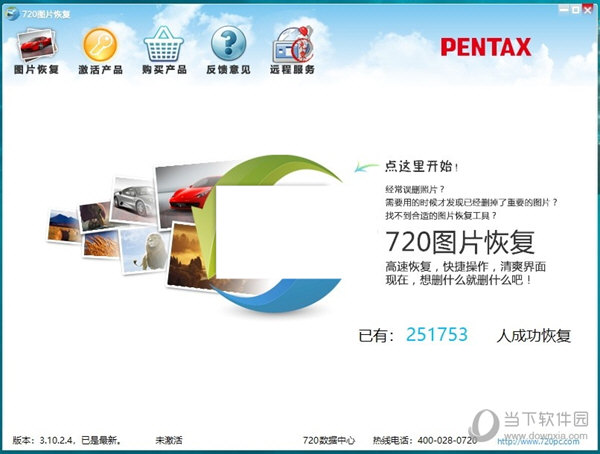Click the text 人成功恢复

coord(534,336)
